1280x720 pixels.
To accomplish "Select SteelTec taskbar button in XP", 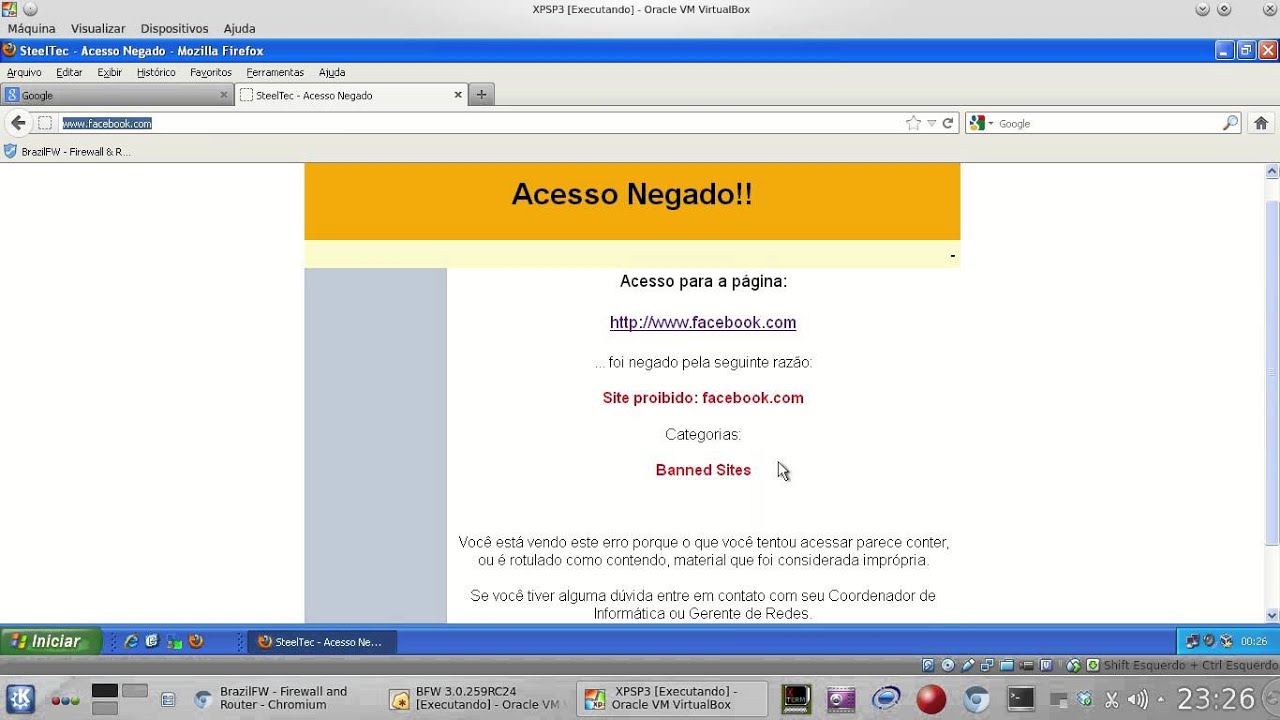I will click(322, 642).
